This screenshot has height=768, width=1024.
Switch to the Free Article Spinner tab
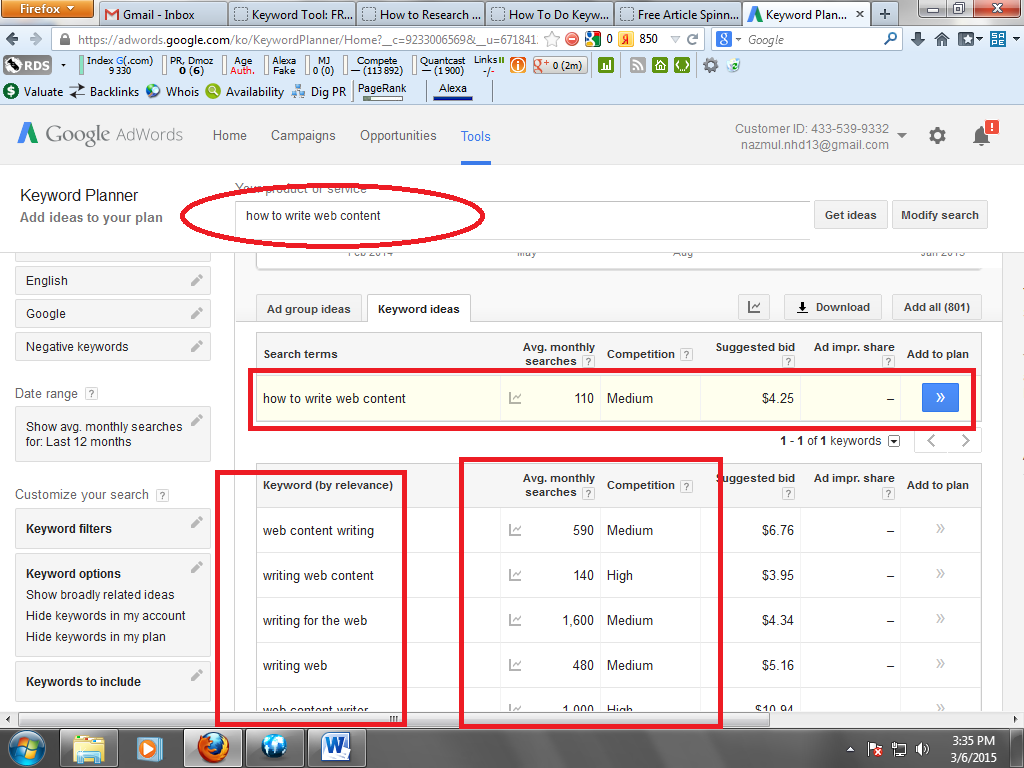click(x=679, y=14)
